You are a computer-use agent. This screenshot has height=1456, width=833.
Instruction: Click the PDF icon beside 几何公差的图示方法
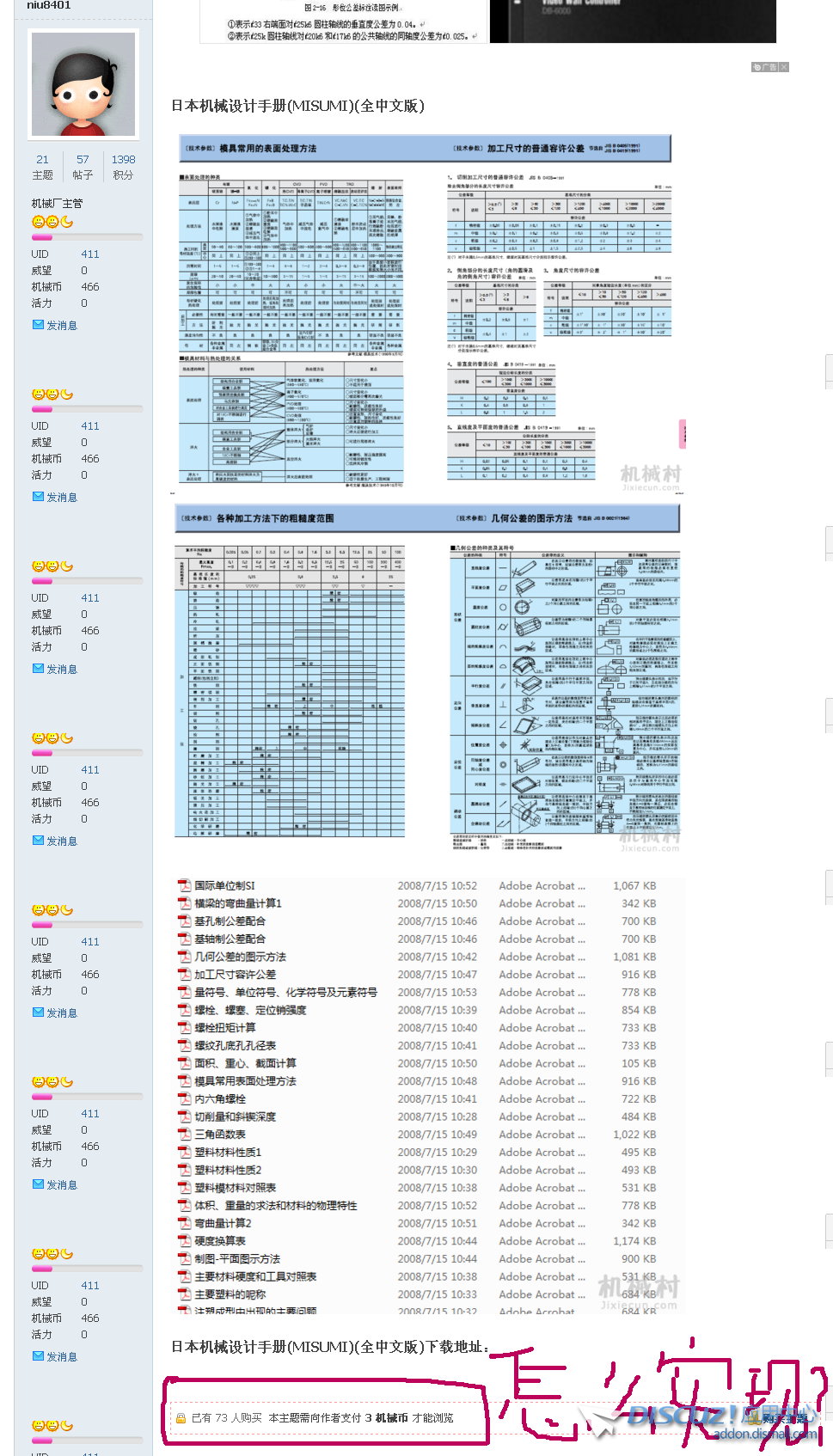pos(184,957)
